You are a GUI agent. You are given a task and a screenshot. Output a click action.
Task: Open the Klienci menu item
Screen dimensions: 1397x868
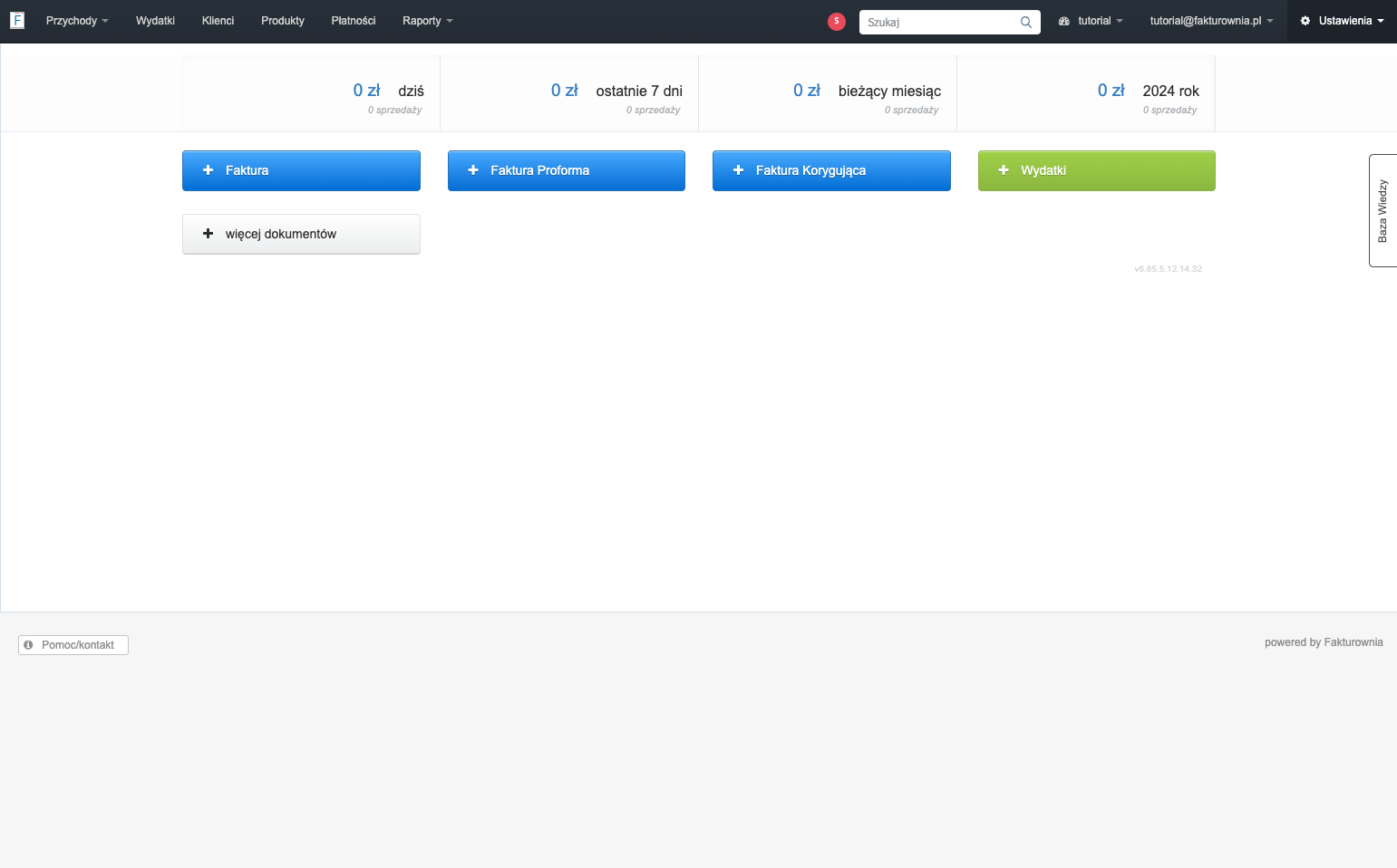pyautogui.click(x=218, y=21)
